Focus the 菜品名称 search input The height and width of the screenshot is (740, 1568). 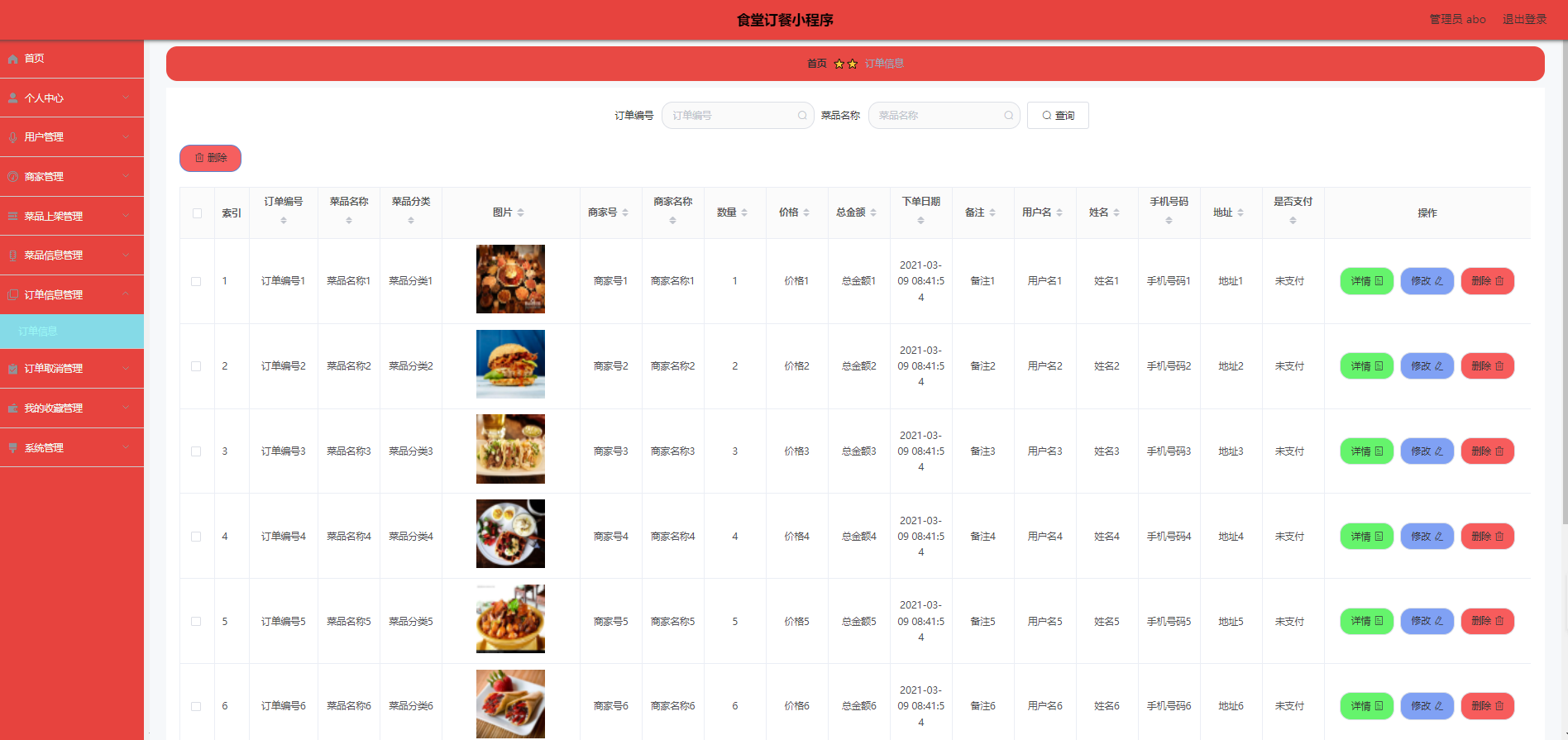(x=944, y=116)
